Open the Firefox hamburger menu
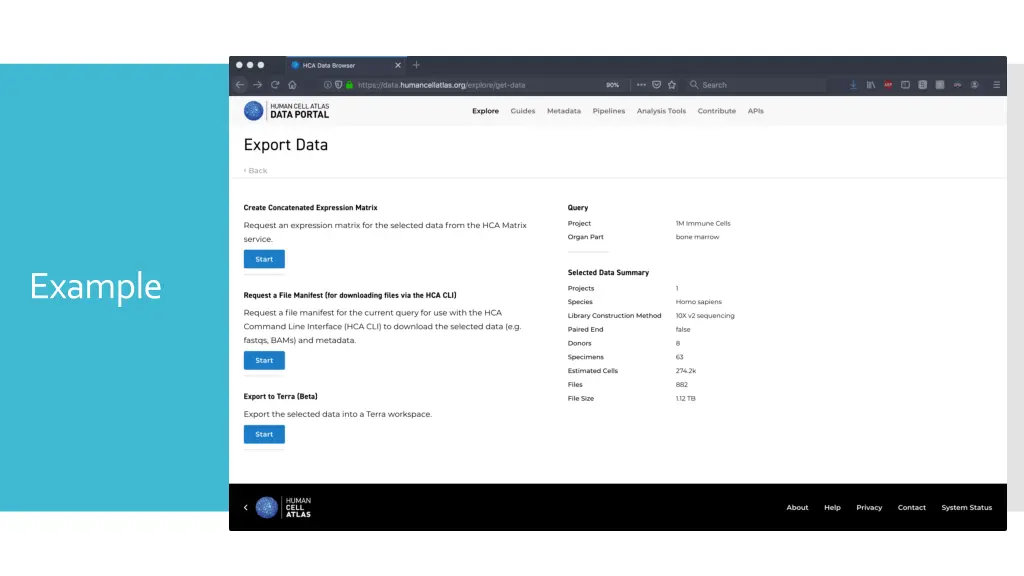The width and height of the screenshot is (1024, 576). point(996,85)
